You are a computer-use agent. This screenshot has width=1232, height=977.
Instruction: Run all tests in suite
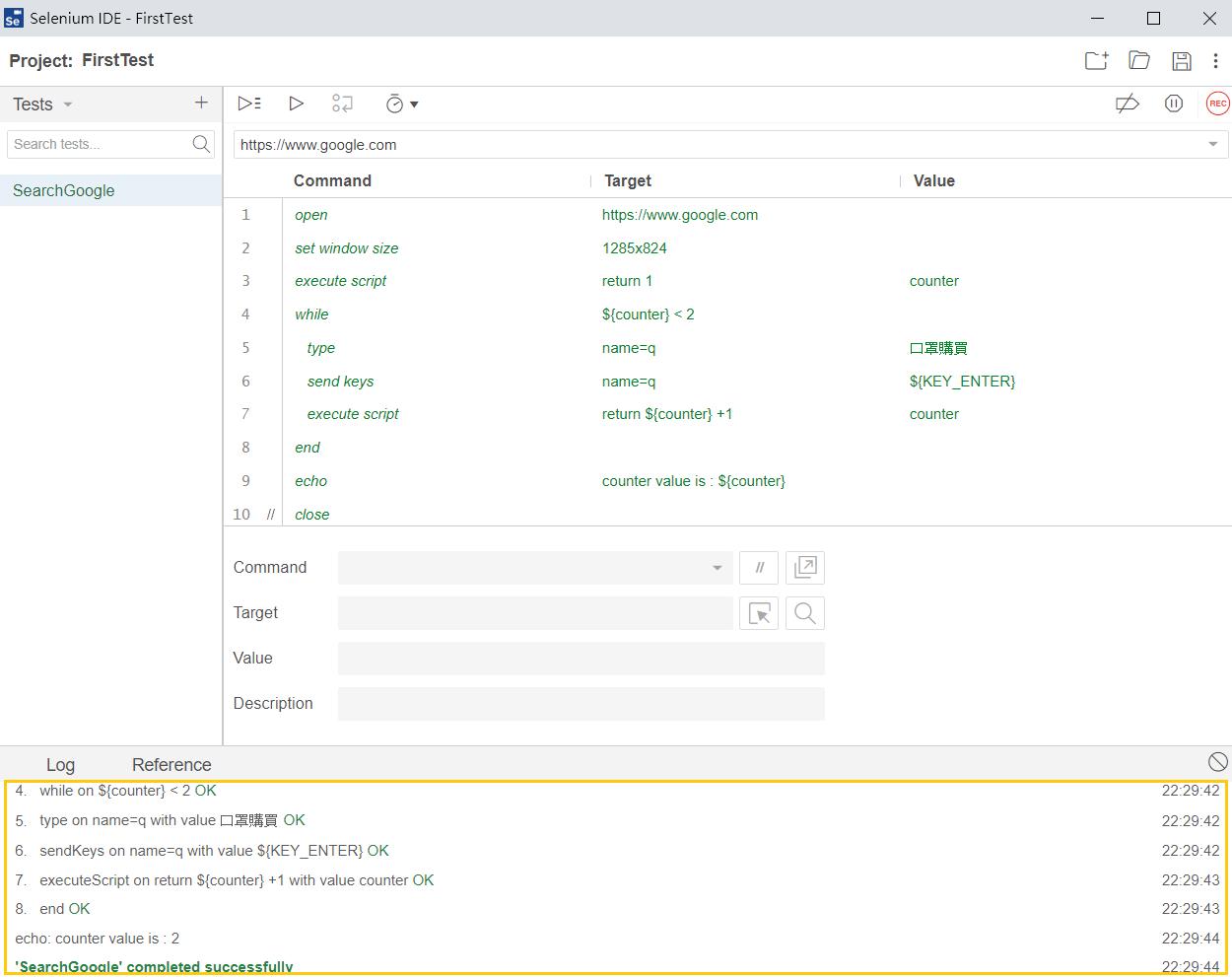pyautogui.click(x=249, y=104)
